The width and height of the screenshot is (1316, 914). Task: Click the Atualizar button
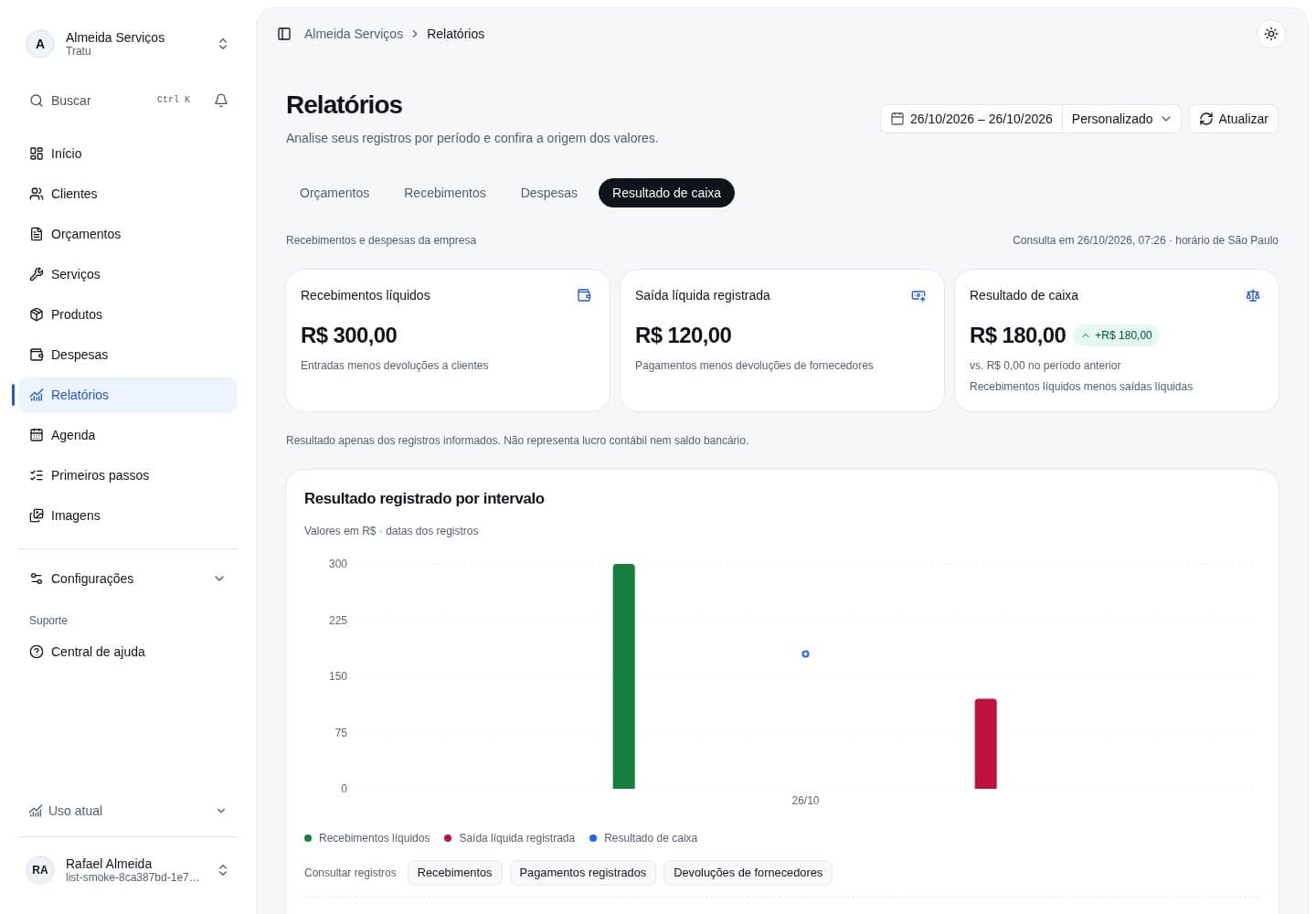pos(1234,119)
